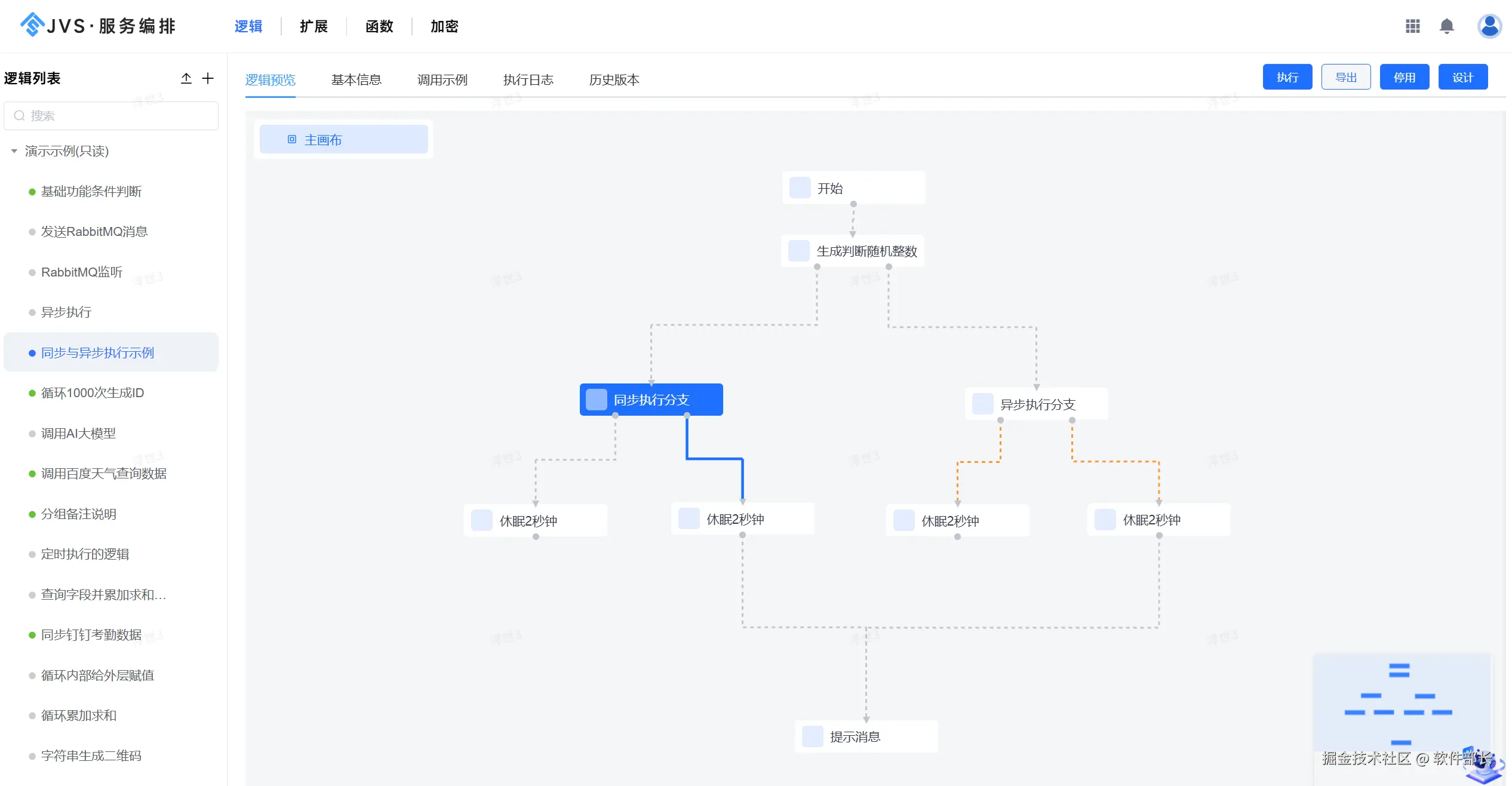The height and width of the screenshot is (786, 1512).
Task: Collapse the 演示示例(只读) group
Action: [x=14, y=151]
